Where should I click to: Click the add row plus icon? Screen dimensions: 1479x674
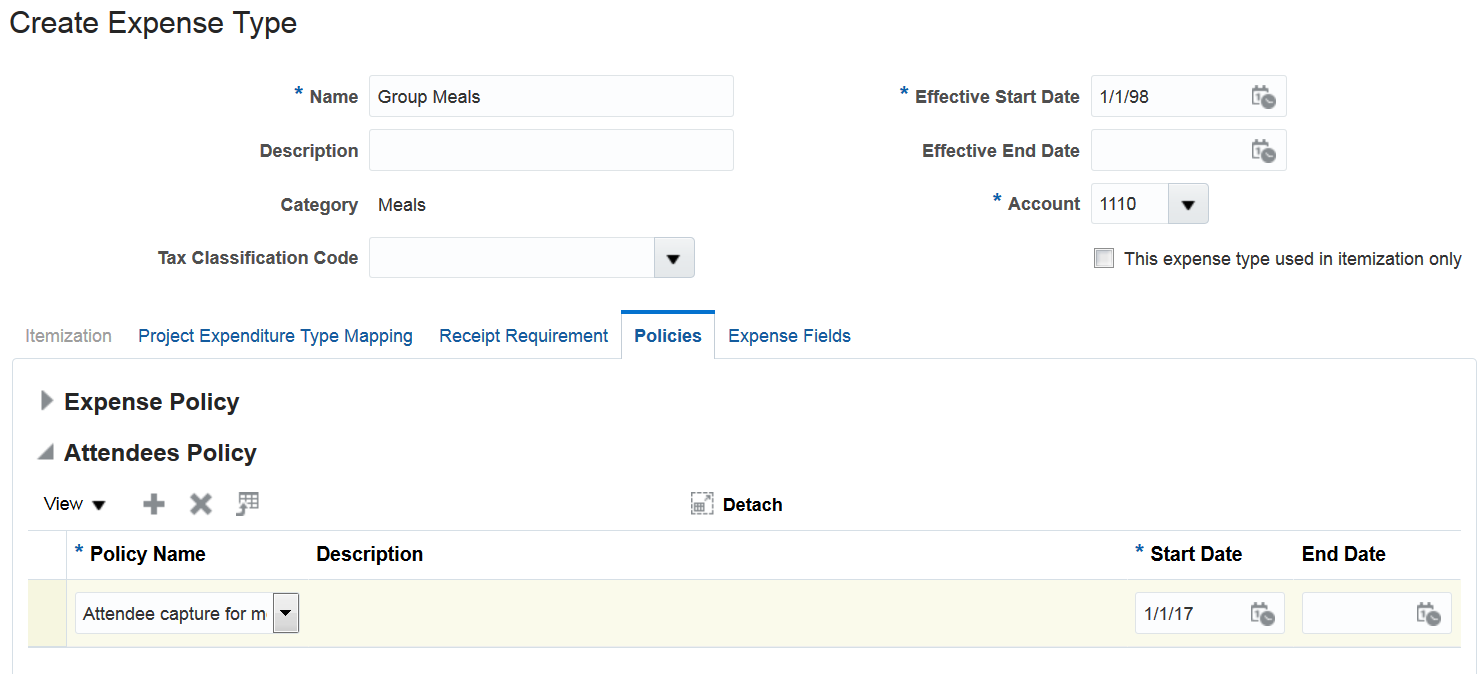coord(154,504)
